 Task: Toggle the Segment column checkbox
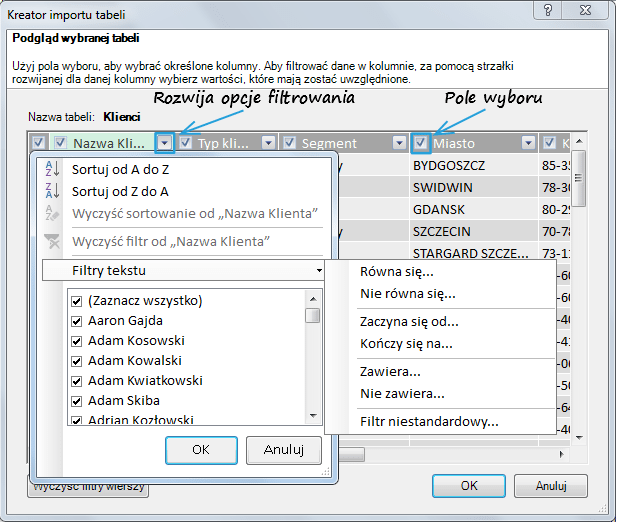pyautogui.click(x=289, y=143)
